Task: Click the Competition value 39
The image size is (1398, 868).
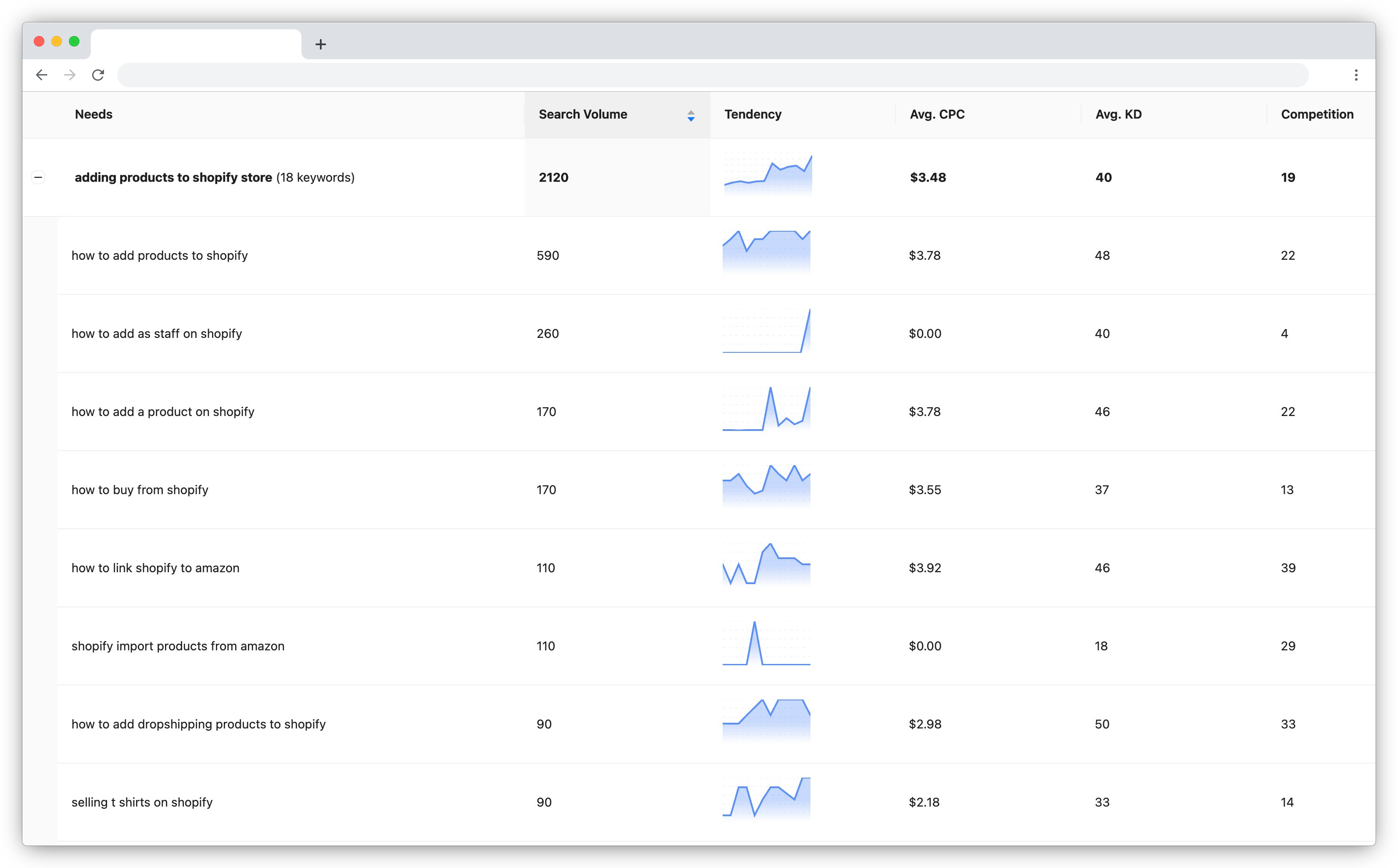Action: 1288,568
